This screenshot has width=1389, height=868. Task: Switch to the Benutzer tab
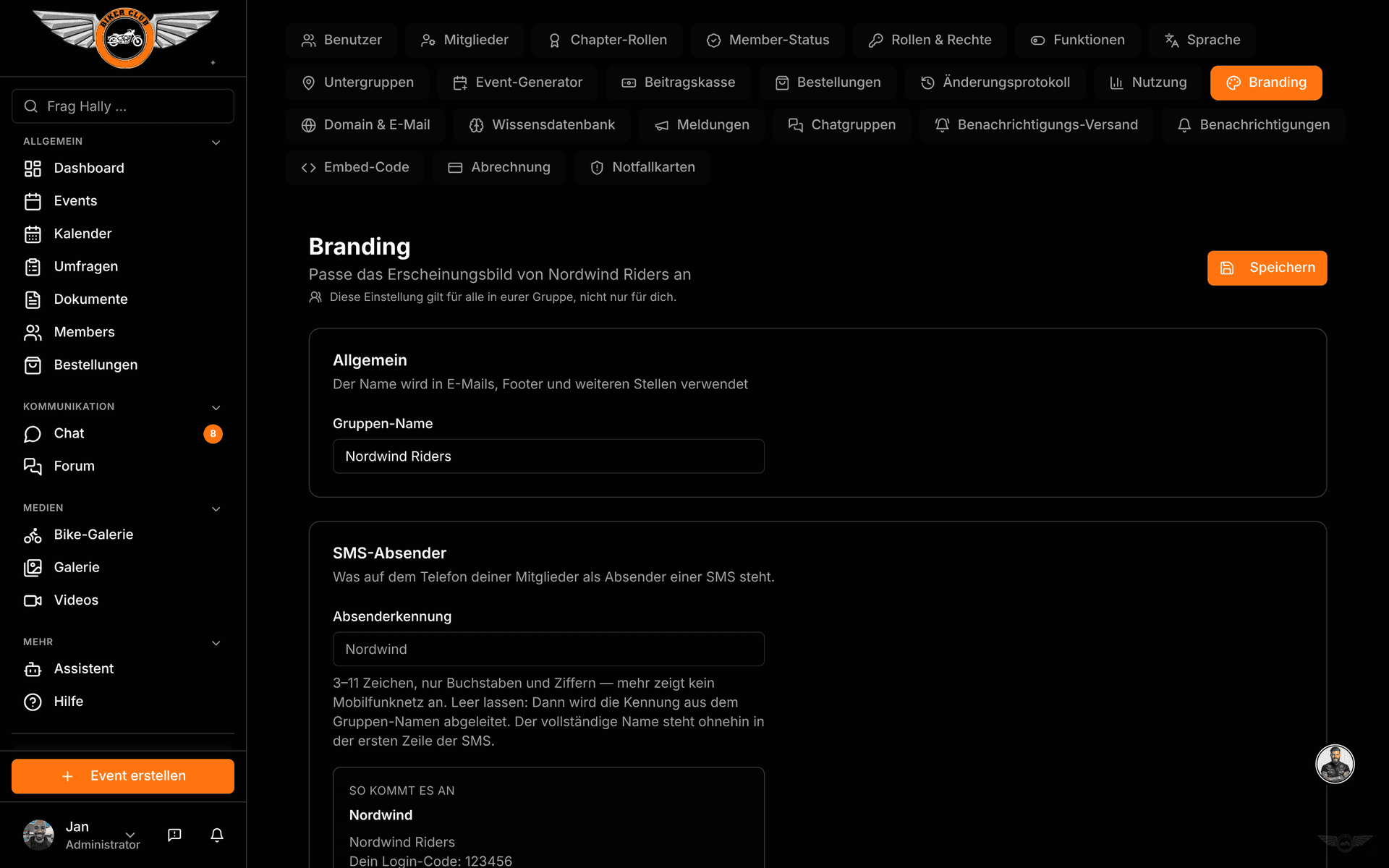click(341, 41)
